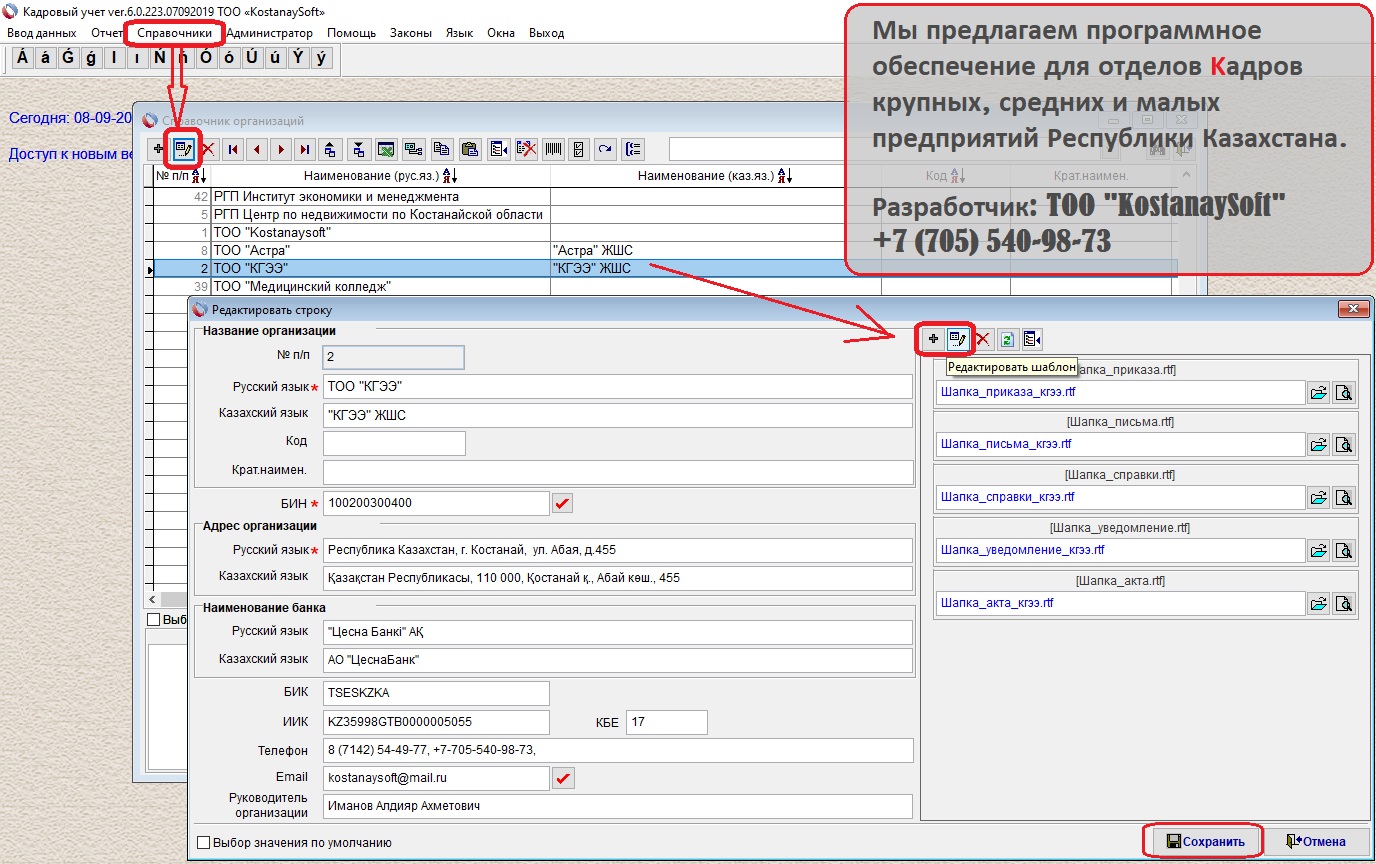Image resolution: width=1376 pixels, height=864 pixels.
Task: Open the 'Администратор' menu
Action: tap(269, 33)
